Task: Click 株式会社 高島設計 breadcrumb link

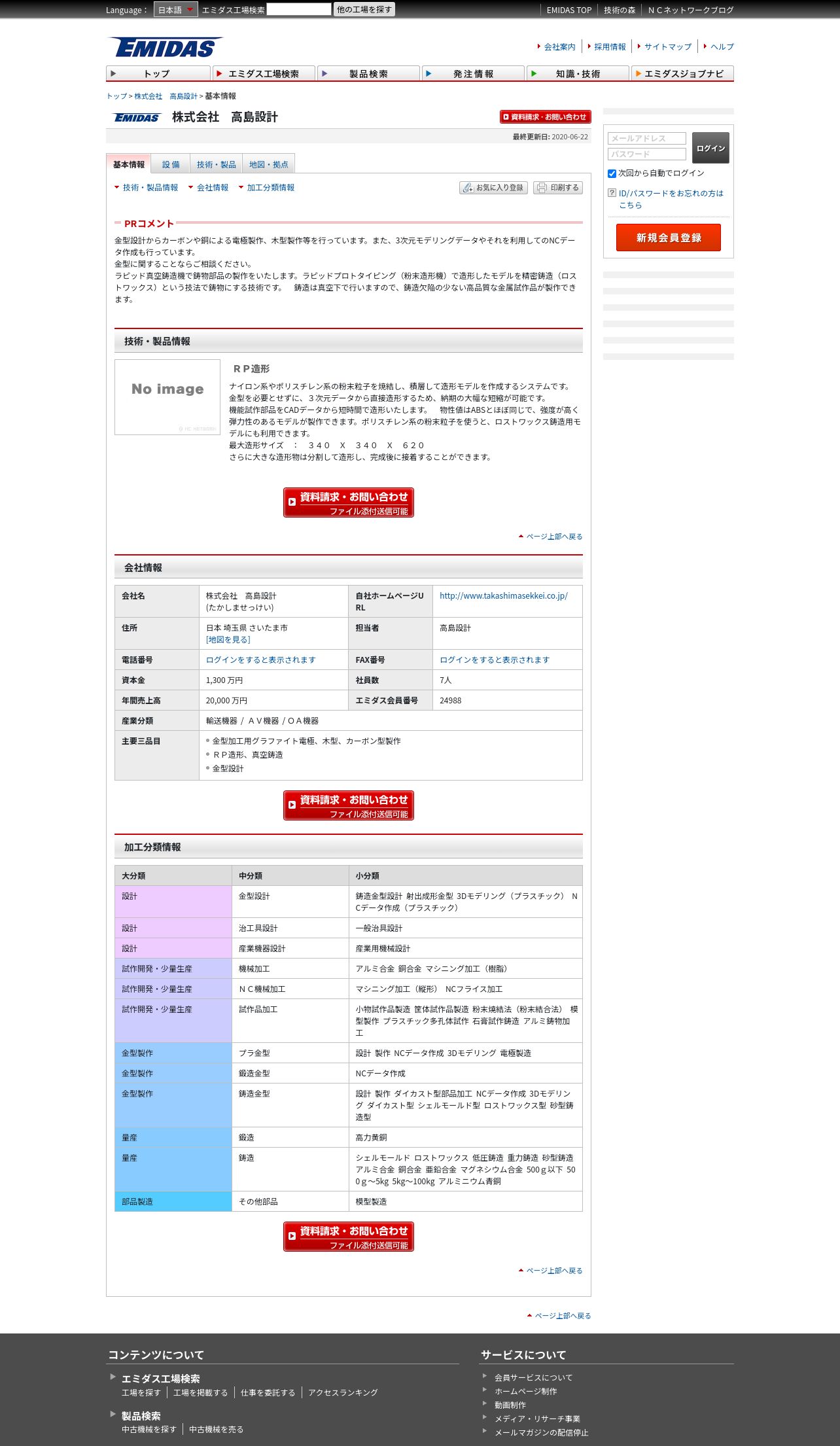Action: 166,96
